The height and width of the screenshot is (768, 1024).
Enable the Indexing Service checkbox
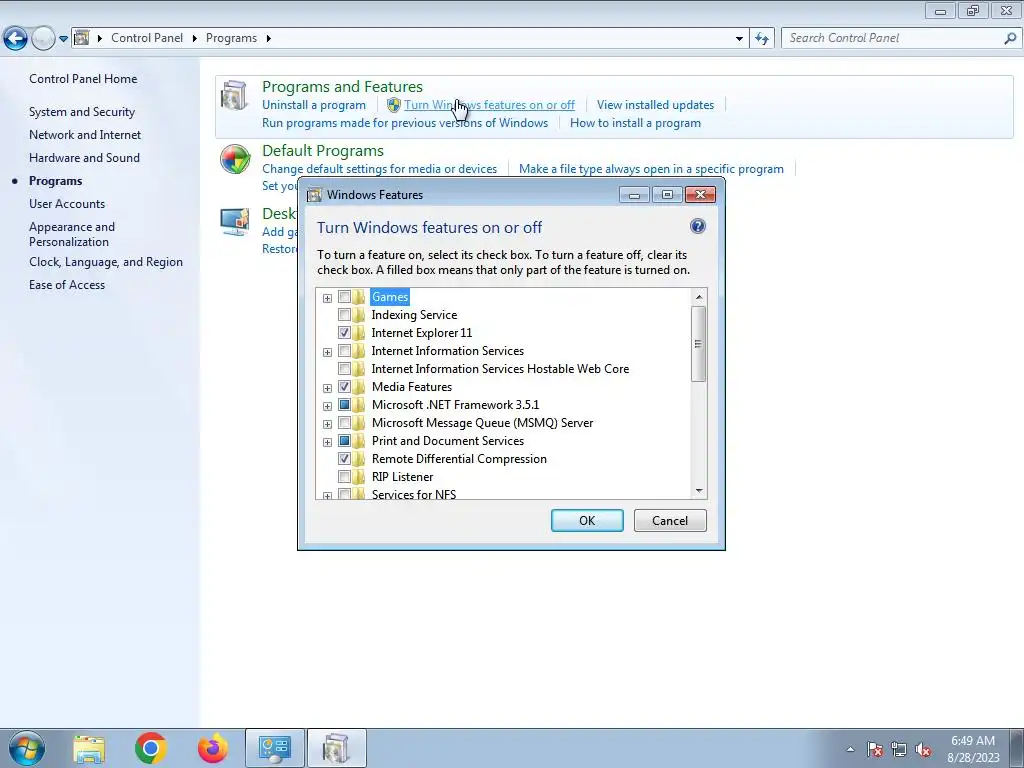[x=344, y=315]
